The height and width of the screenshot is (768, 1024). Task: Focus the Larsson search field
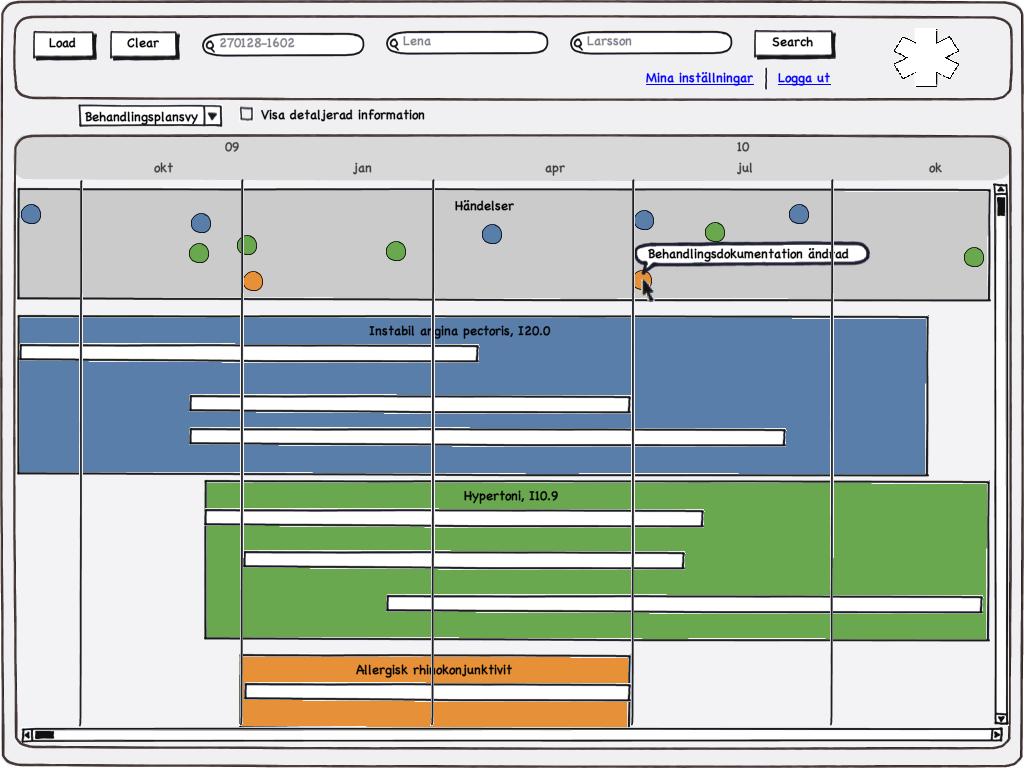651,43
